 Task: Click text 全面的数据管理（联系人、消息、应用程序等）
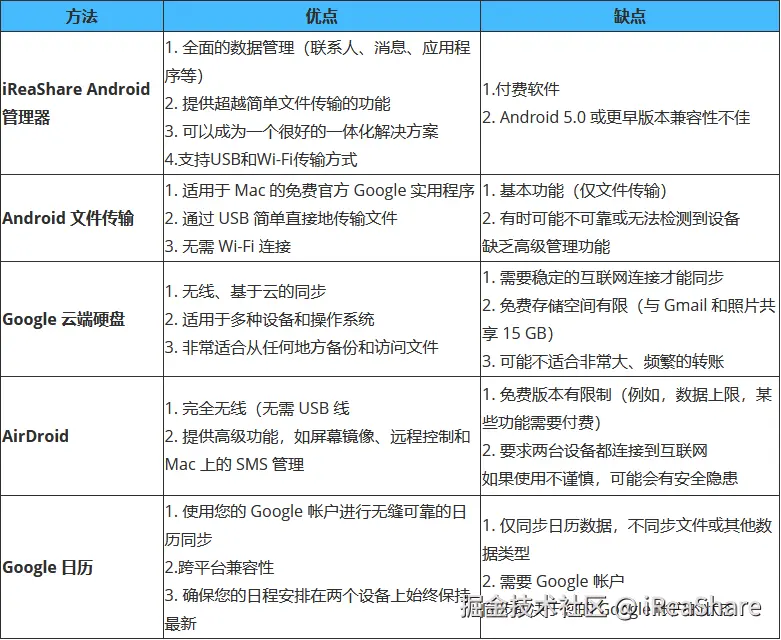pyautogui.click(x=318, y=62)
